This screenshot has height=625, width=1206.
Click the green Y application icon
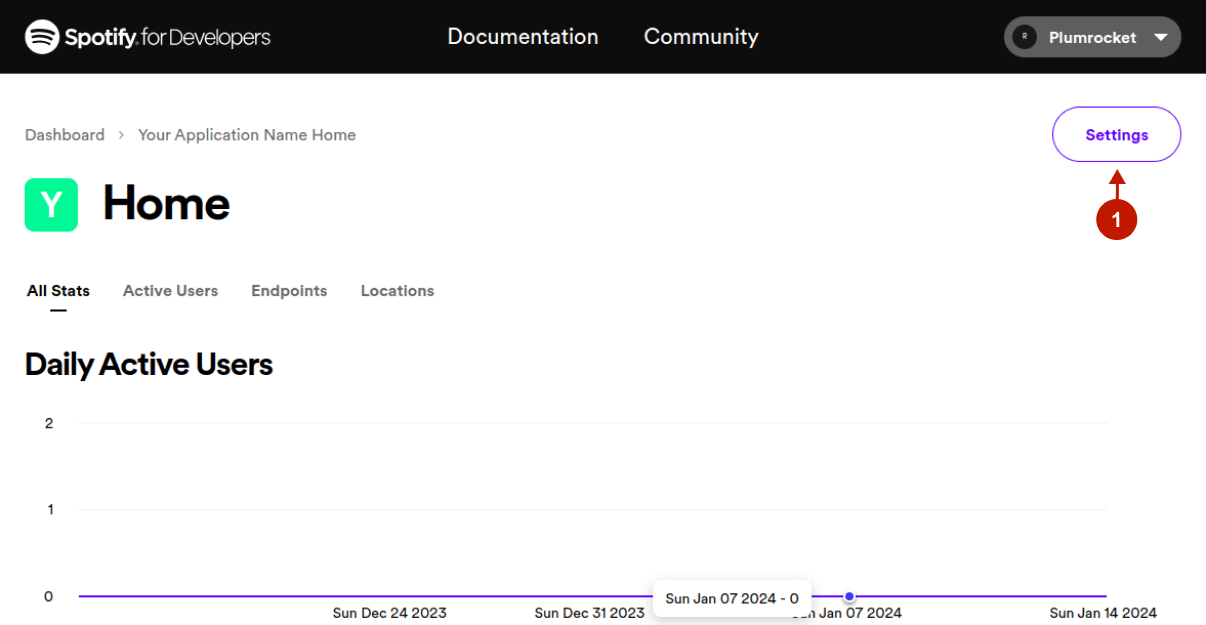(x=51, y=205)
